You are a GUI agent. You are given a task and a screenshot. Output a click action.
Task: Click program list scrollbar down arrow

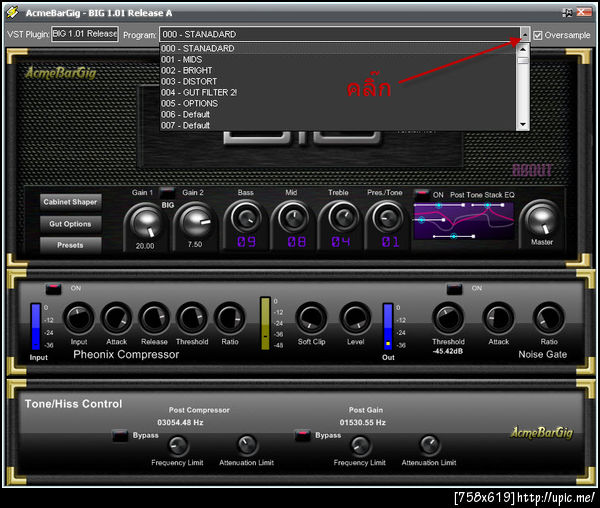523,125
